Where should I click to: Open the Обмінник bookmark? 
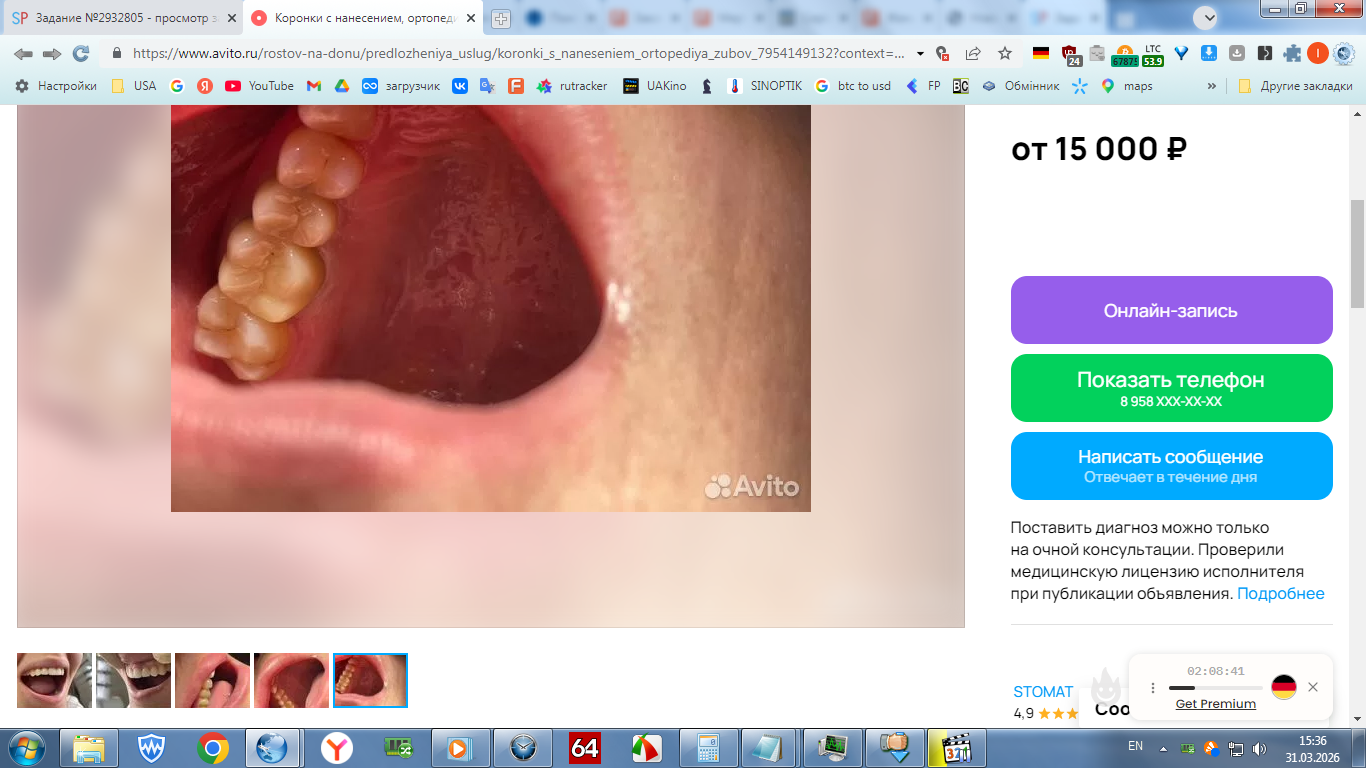pos(1020,86)
